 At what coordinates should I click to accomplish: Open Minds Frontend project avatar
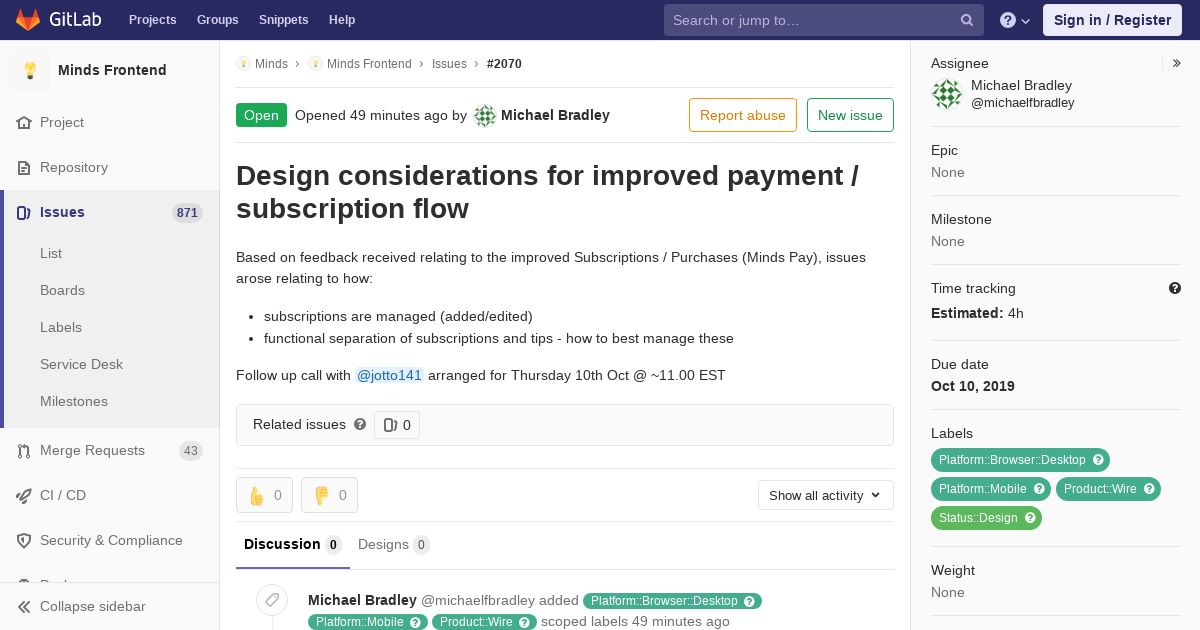(x=30, y=70)
